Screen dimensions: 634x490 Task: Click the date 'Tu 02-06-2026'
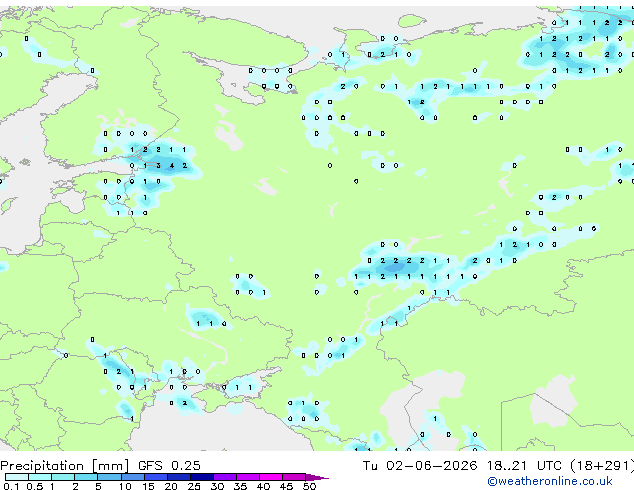420,466
